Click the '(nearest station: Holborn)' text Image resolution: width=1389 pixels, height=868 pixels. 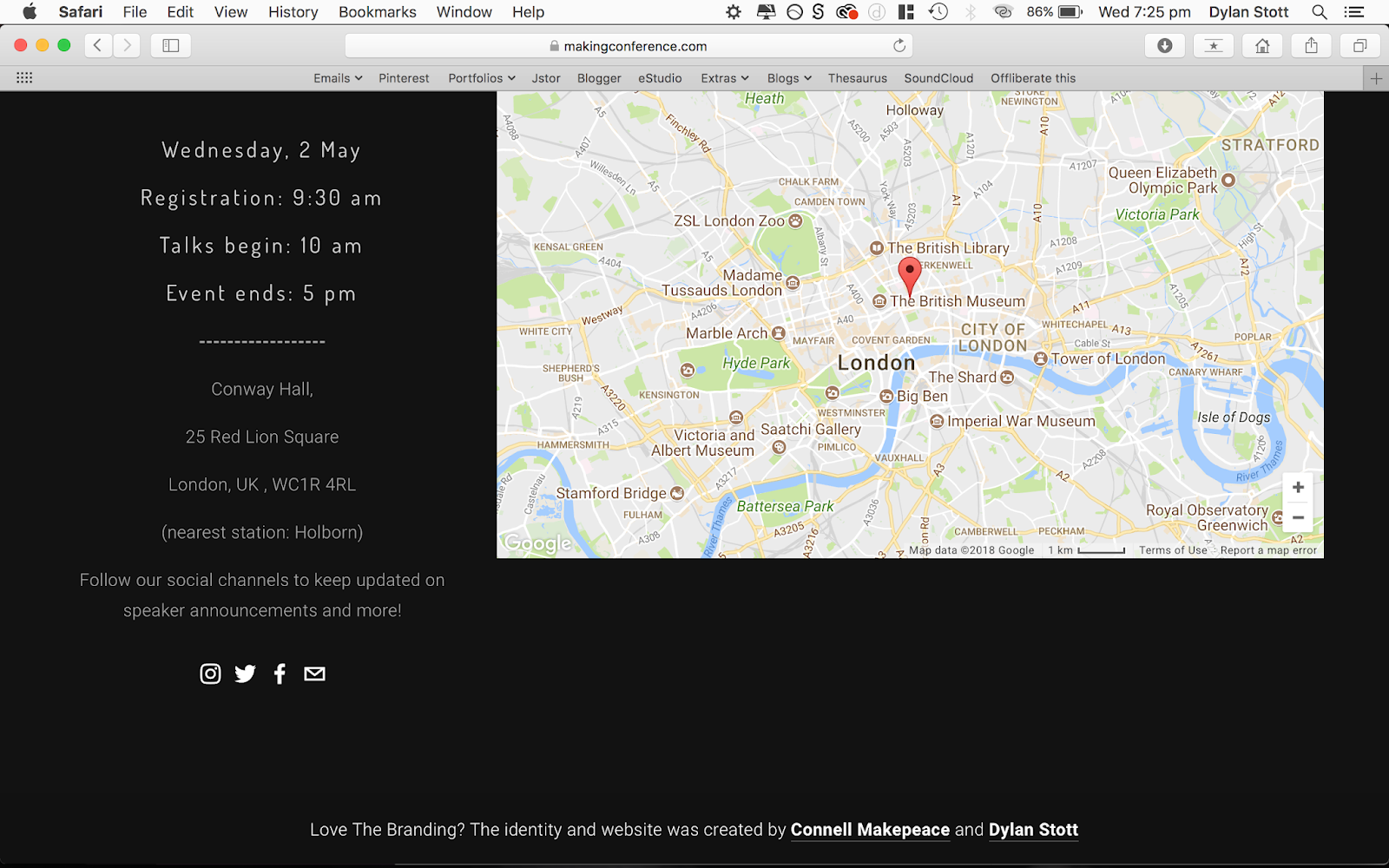click(262, 533)
